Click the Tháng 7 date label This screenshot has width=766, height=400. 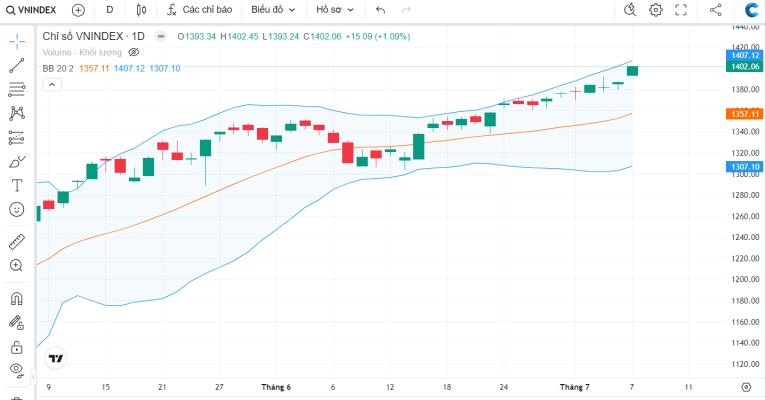(574, 387)
